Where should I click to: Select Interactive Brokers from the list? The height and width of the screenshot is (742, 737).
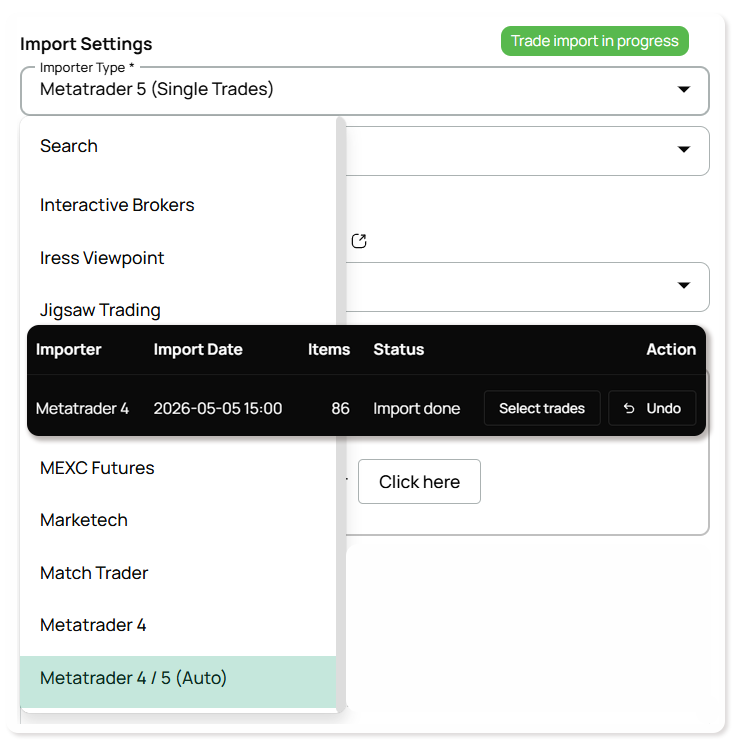(x=178, y=205)
